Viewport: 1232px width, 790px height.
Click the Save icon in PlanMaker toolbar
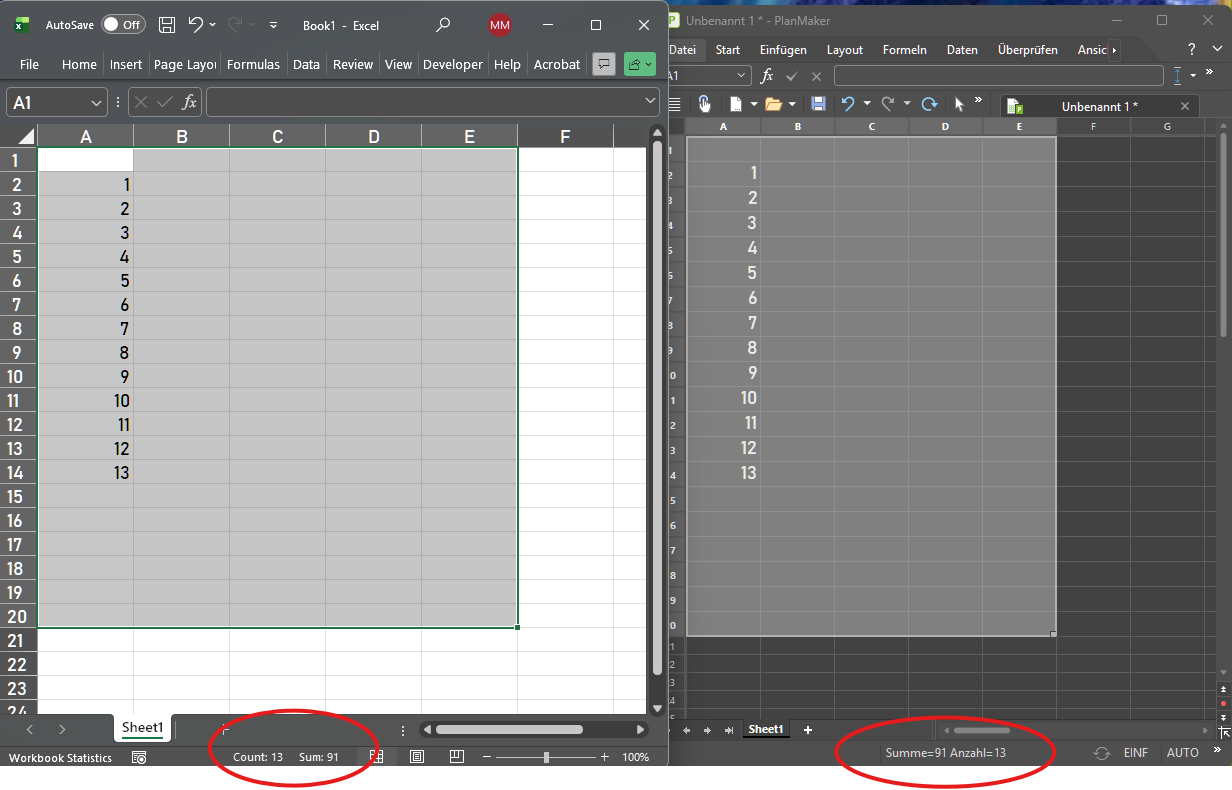click(x=819, y=103)
